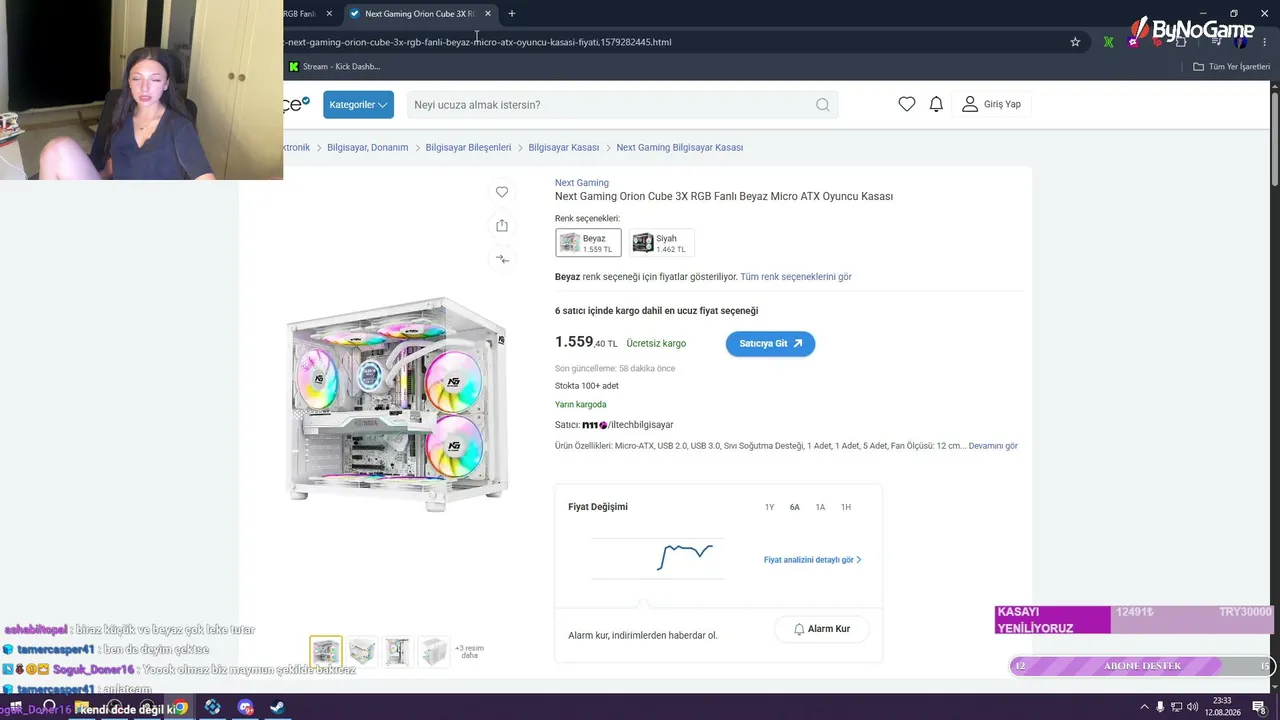This screenshot has height=720, width=1280.
Task: Select the second product thumbnail
Action: pos(362,652)
